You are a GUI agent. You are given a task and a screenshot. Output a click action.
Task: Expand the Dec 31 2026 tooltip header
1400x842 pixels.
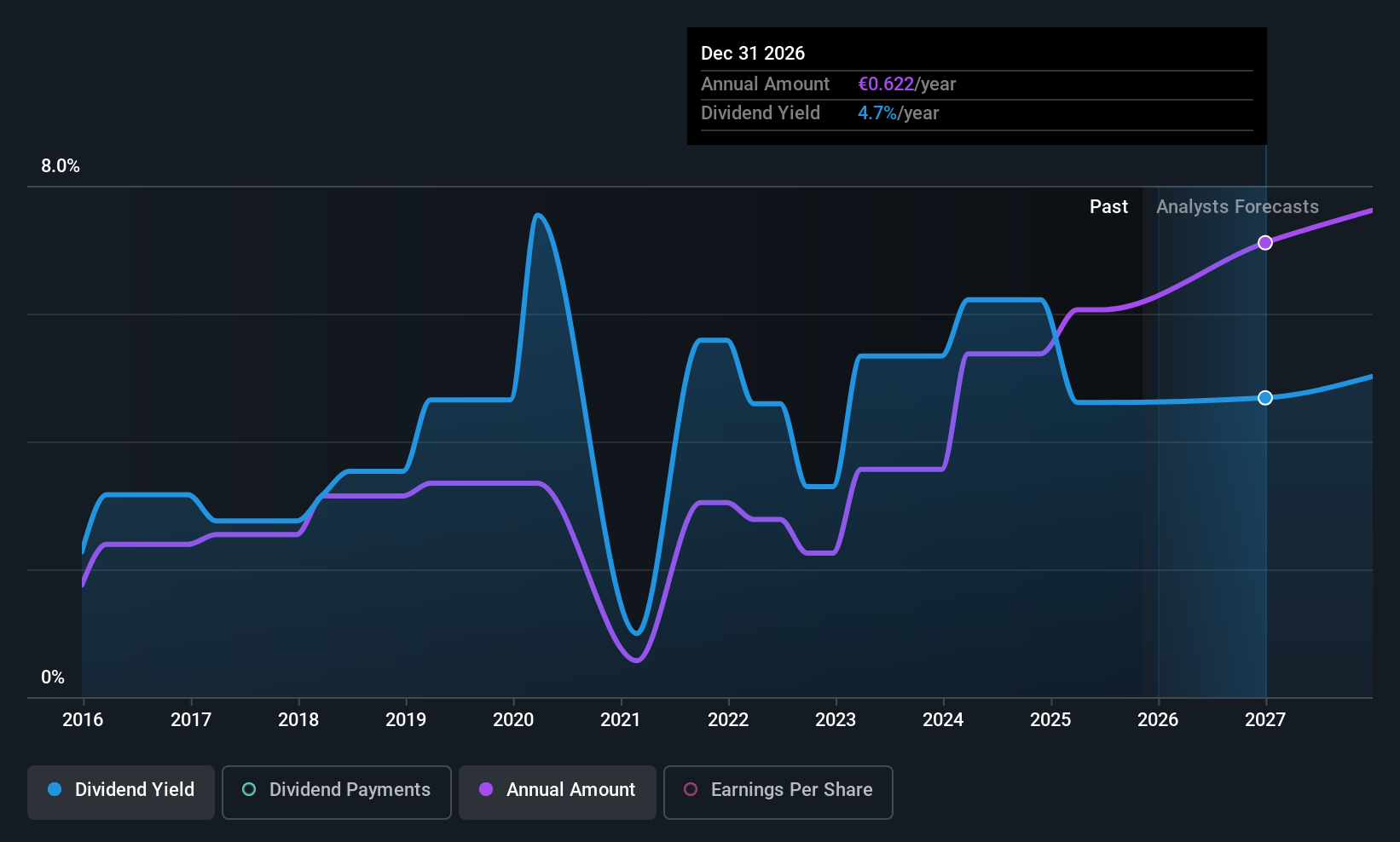tap(753, 53)
